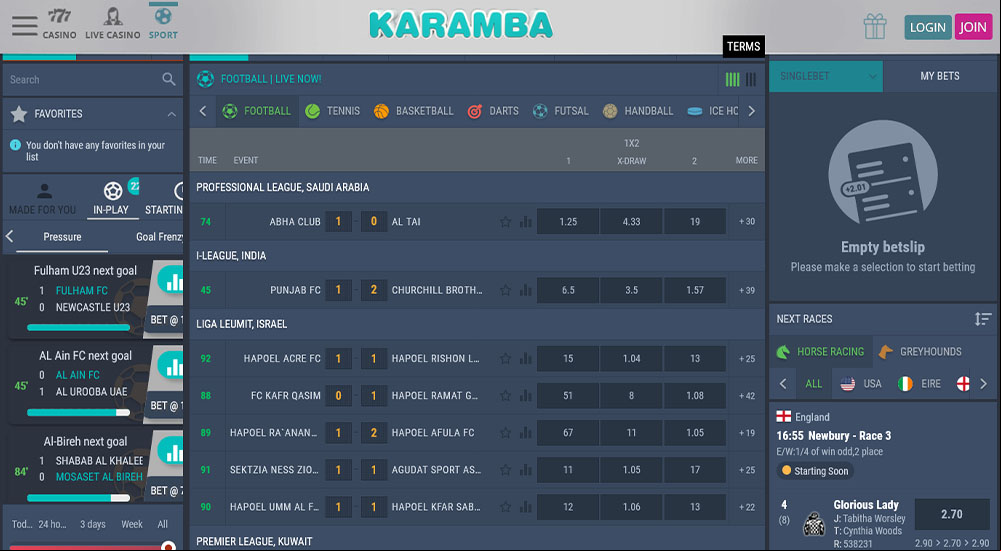Show more race countries with right arrow

pos(983,384)
